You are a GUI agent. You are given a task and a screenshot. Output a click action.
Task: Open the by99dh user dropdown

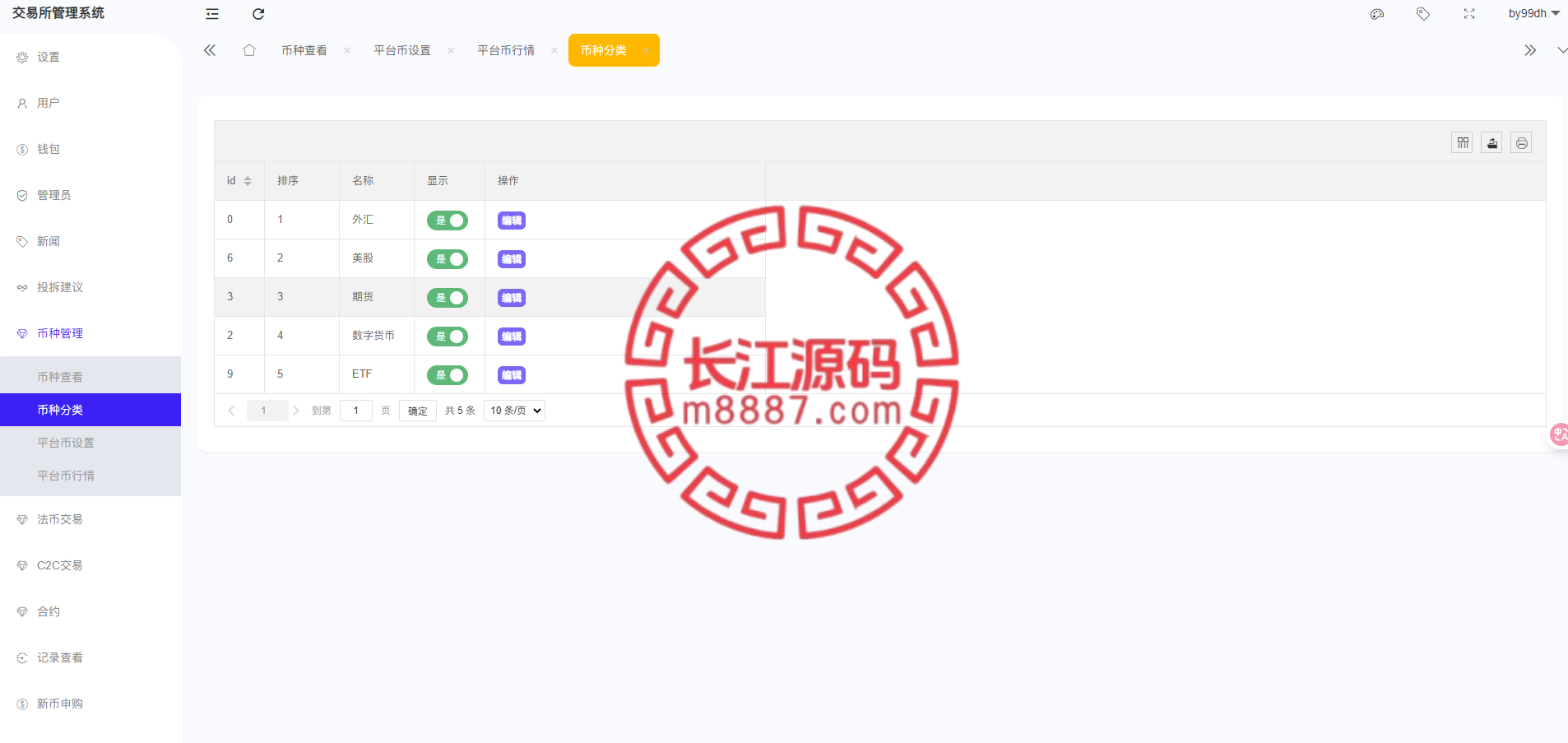(x=1534, y=14)
